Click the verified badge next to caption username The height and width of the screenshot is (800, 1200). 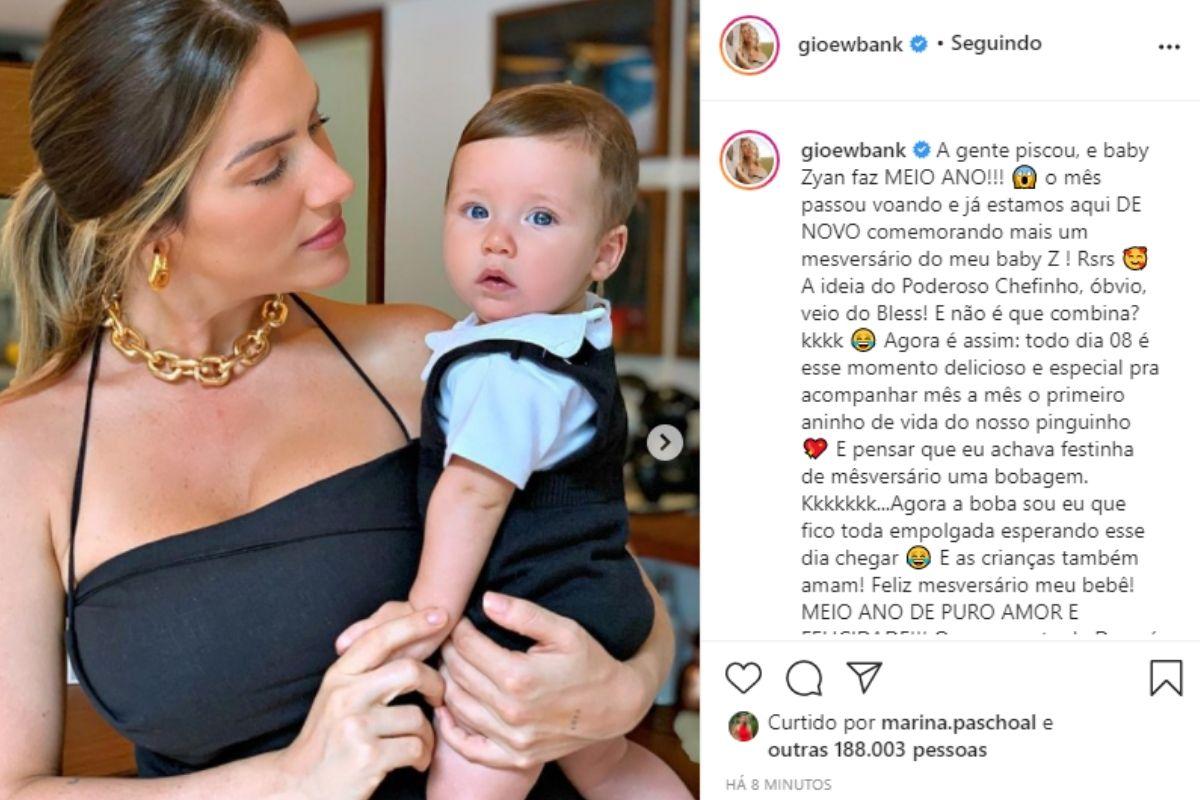pos(921,151)
